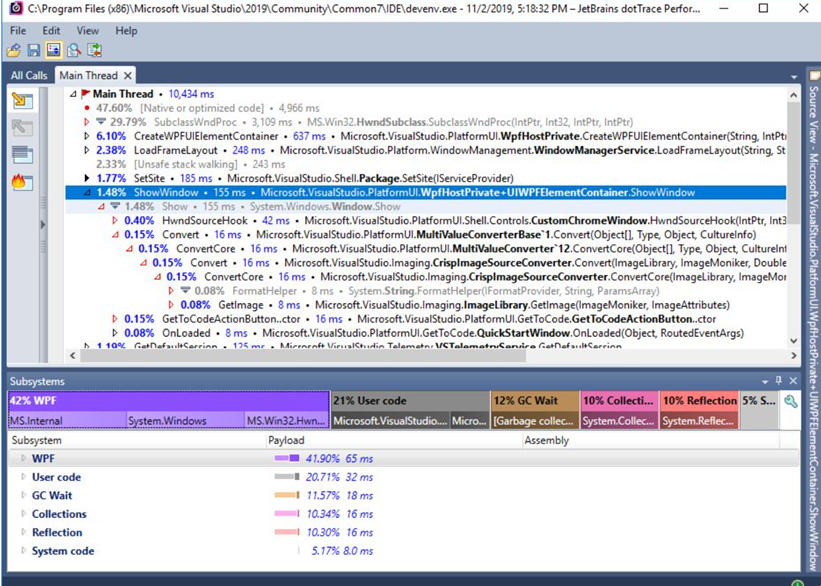
Task: Collapse the selected ShowWindow node
Action: (x=87, y=193)
